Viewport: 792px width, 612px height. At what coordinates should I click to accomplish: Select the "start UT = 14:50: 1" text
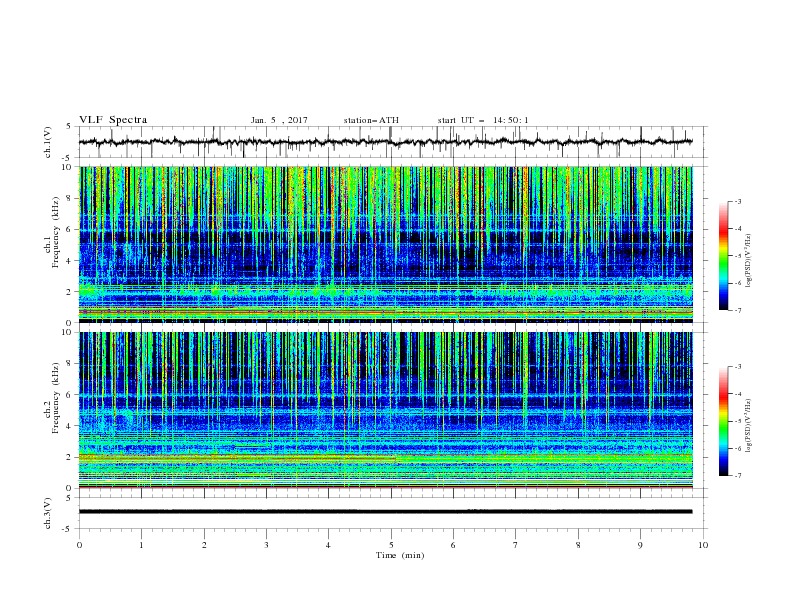(483, 120)
